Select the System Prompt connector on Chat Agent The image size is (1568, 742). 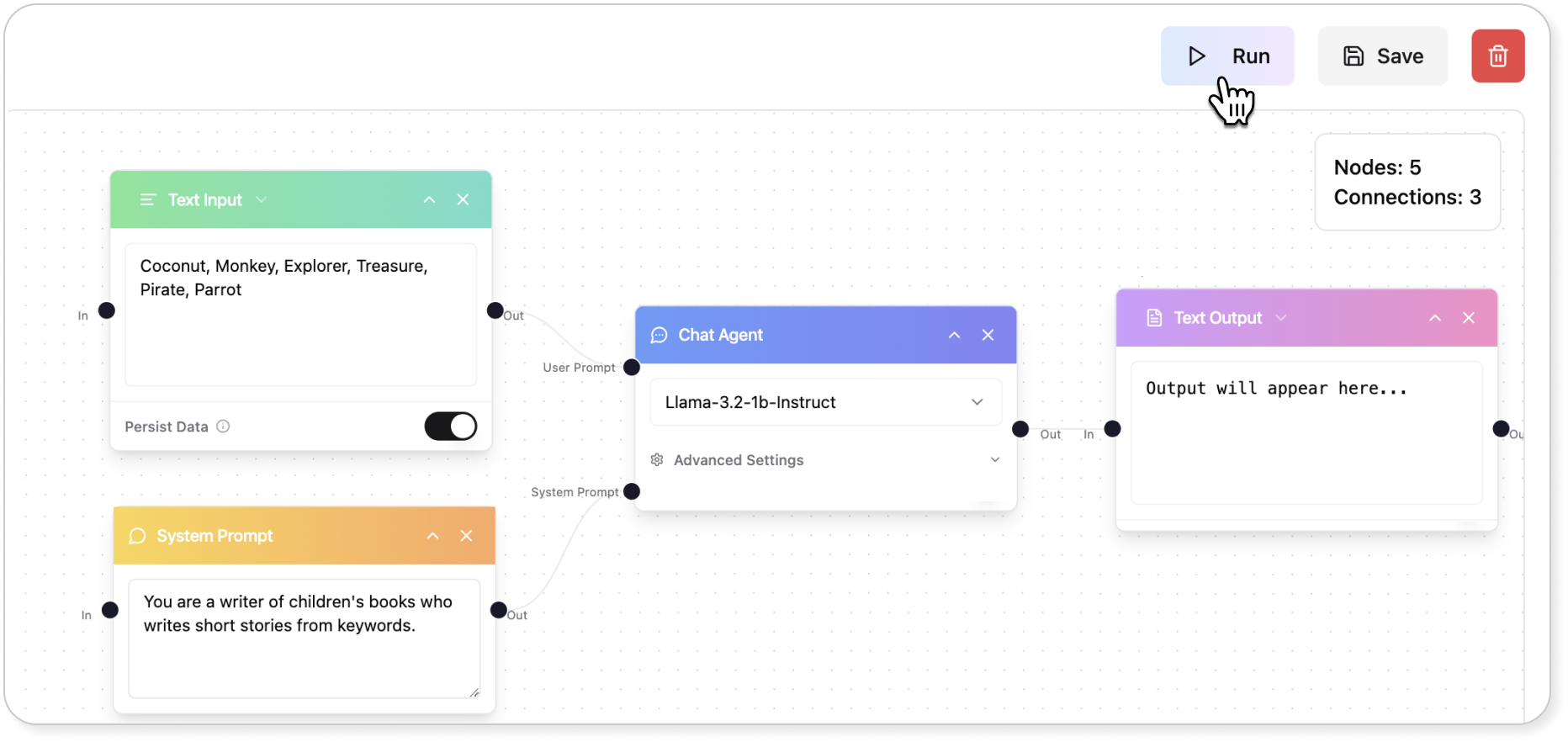632,491
